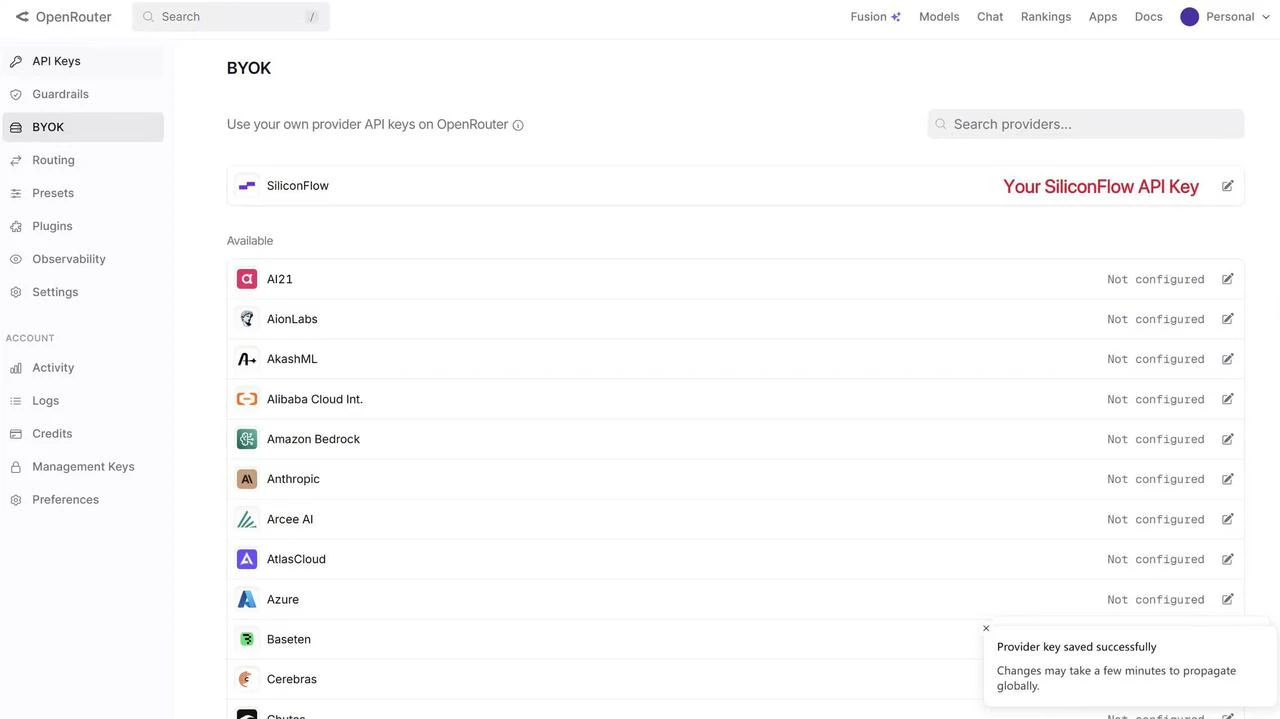
Task: Select the SiliconFlow provider name
Action: [298, 186]
